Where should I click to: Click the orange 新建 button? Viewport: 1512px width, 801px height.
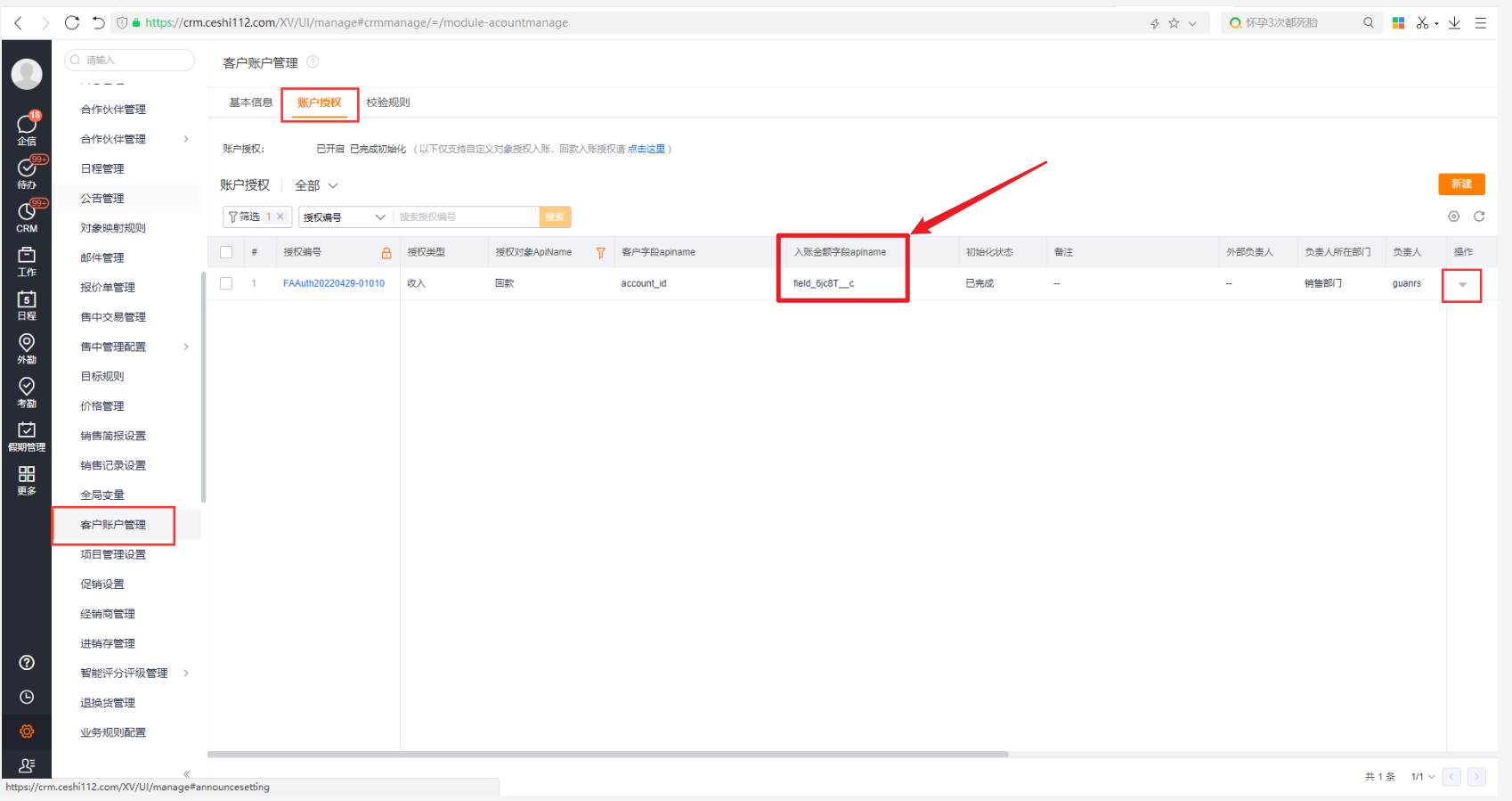(1461, 184)
